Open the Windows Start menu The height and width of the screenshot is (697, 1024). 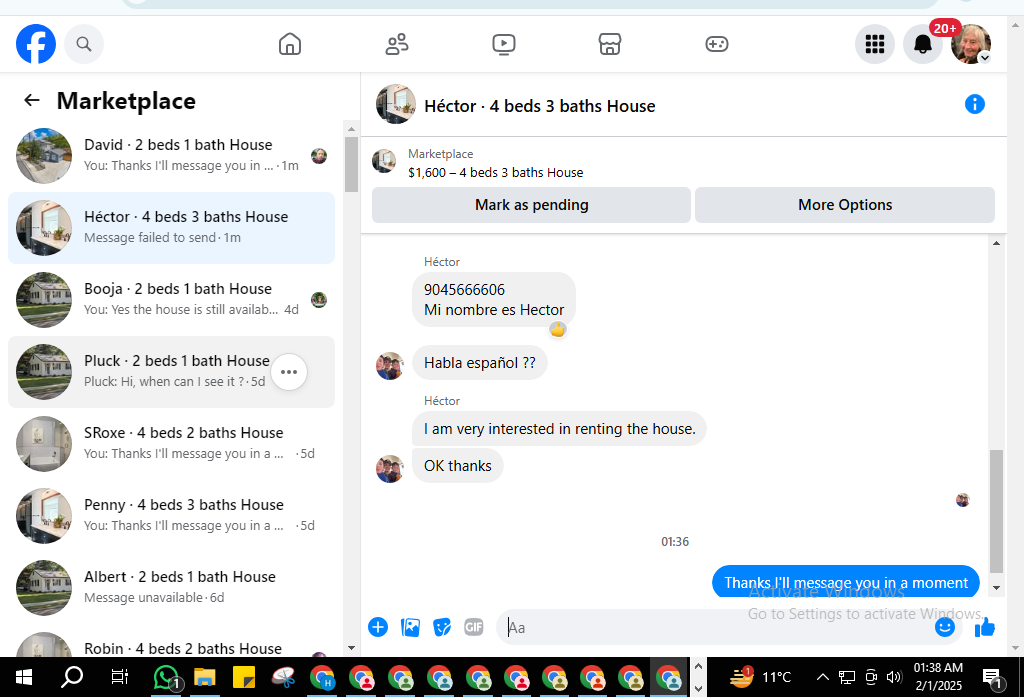click(x=24, y=677)
